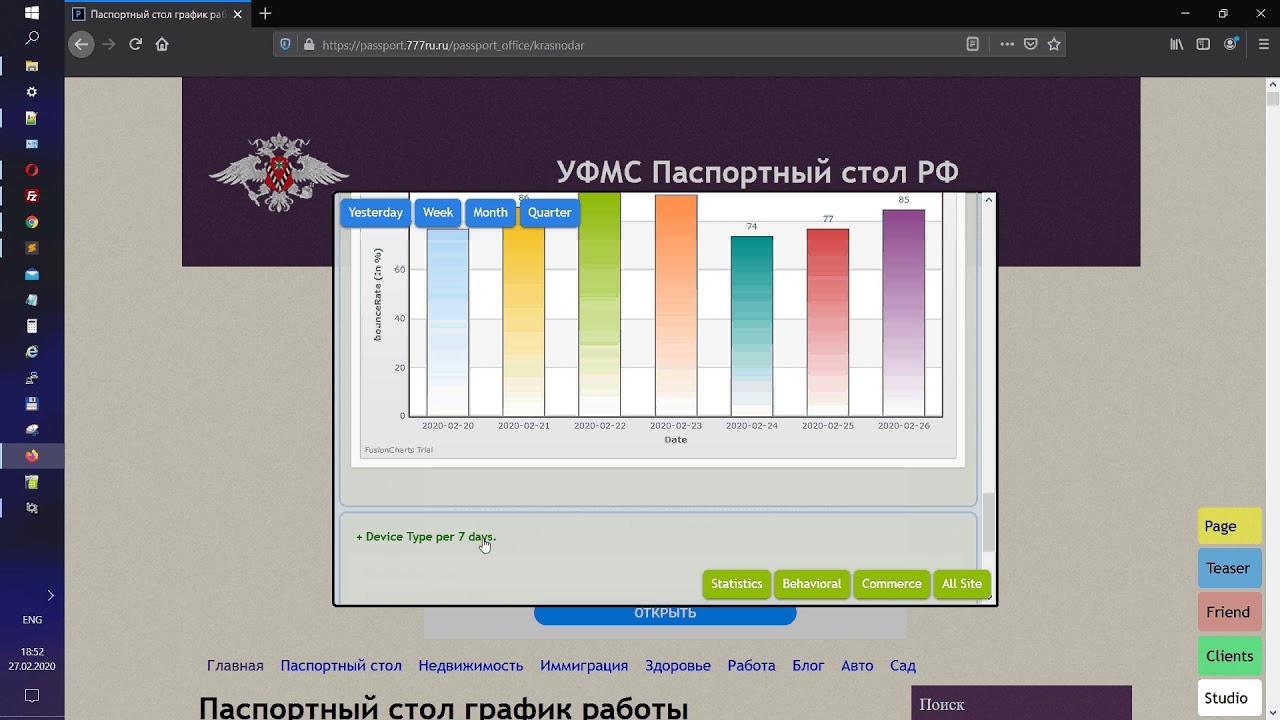This screenshot has height=720, width=1280.
Task: Switch ENG input language indicator
Action: click(32, 620)
